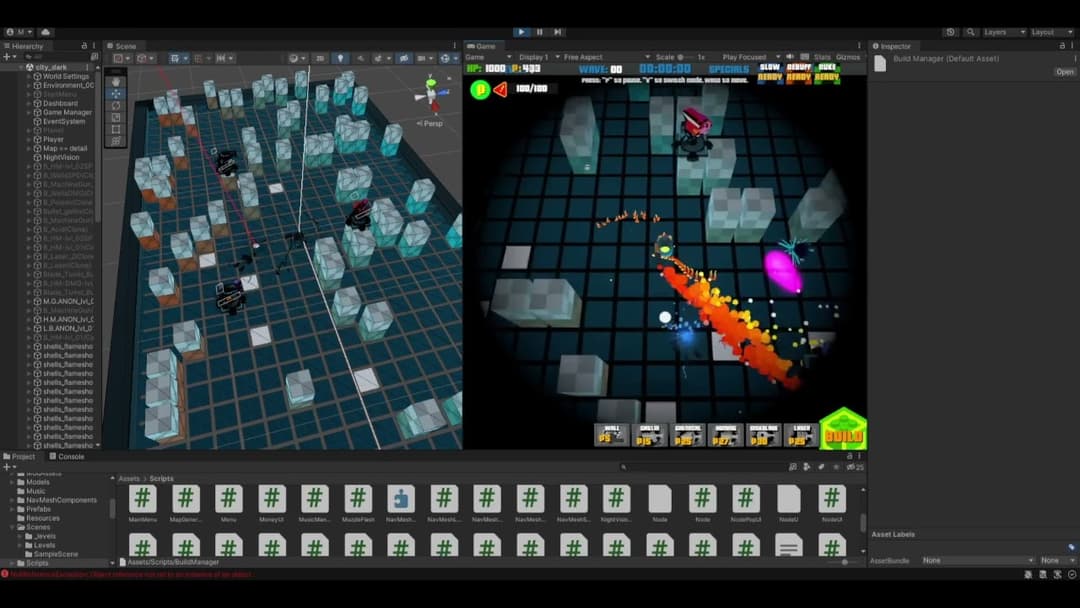This screenshot has width=1080, height=608.
Task: Switch to the Scene tab
Action: (125, 46)
